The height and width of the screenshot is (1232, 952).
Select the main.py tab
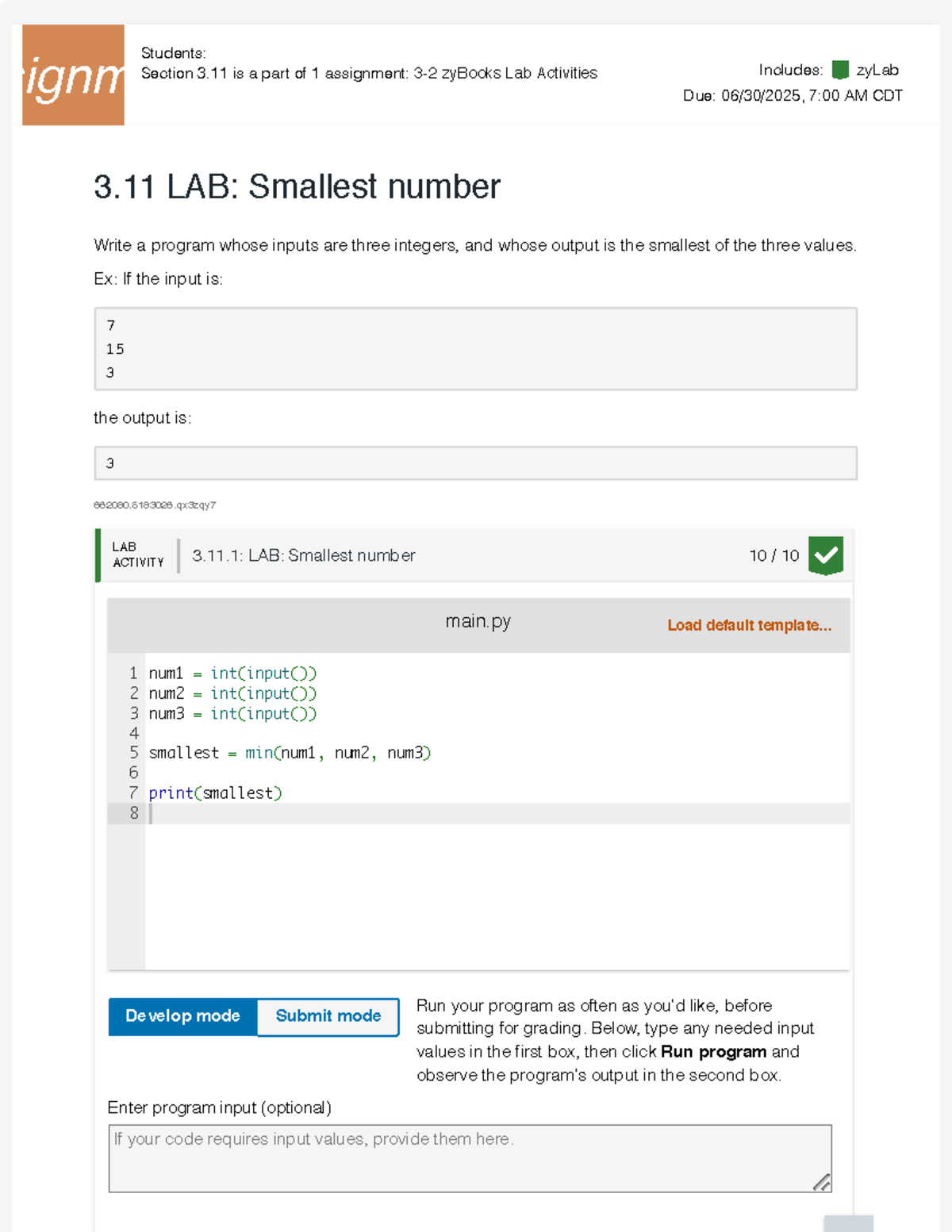pos(478,621)
